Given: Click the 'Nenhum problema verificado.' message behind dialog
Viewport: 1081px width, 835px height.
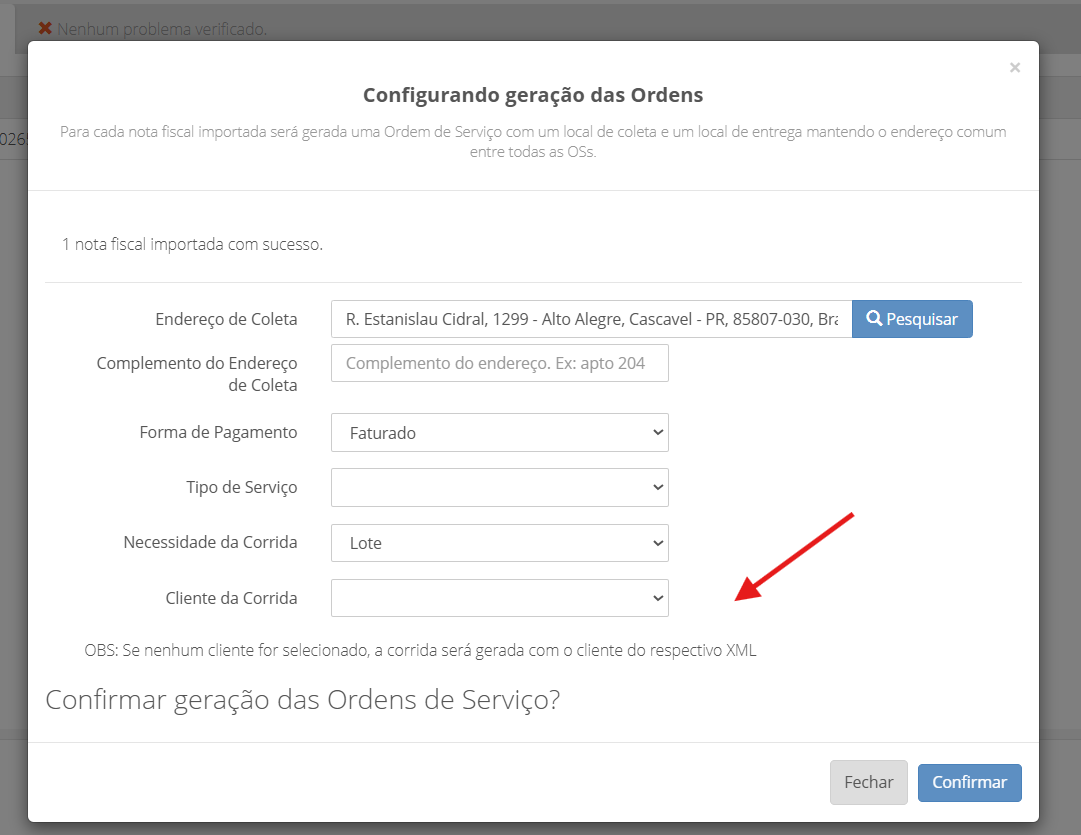Looking at the screenshot, I should 162,29.
